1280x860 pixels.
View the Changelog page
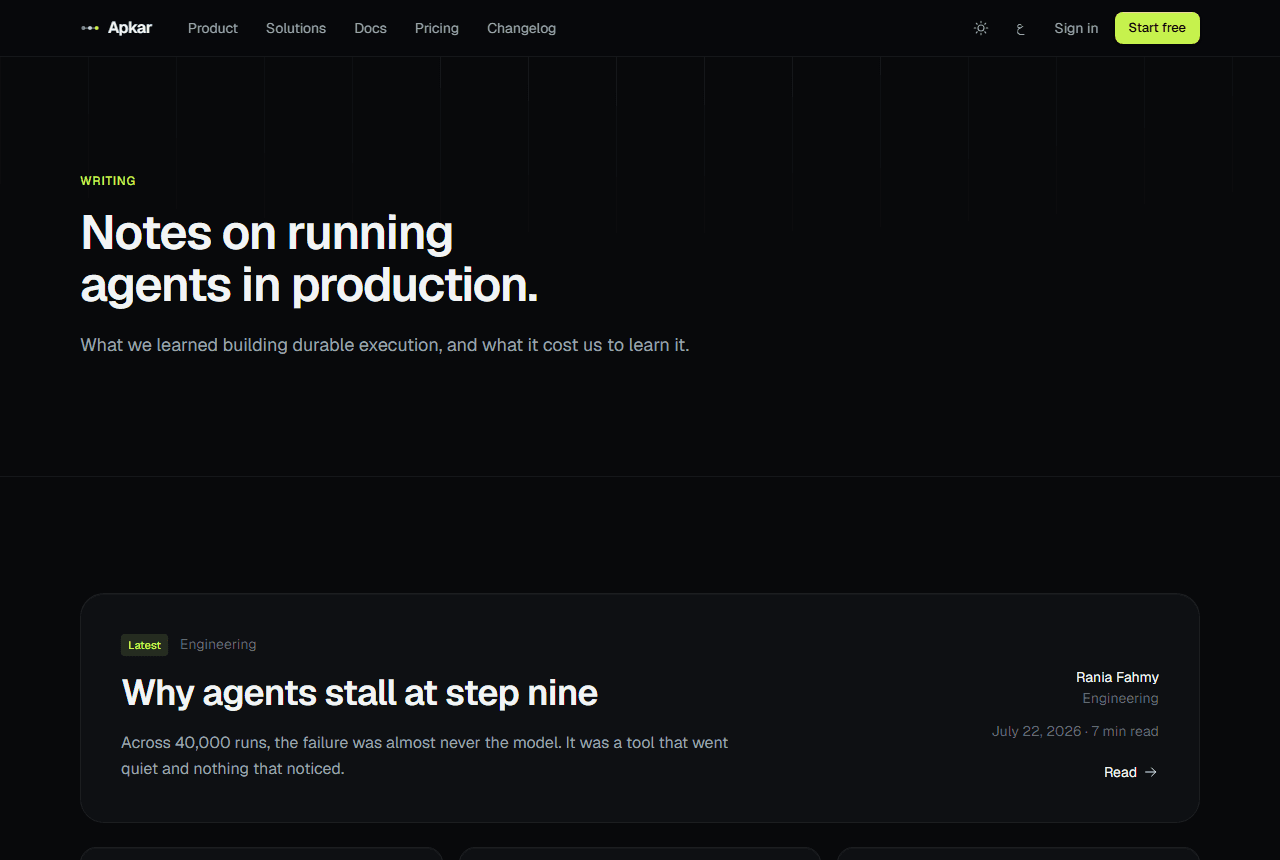click(521, 28)
